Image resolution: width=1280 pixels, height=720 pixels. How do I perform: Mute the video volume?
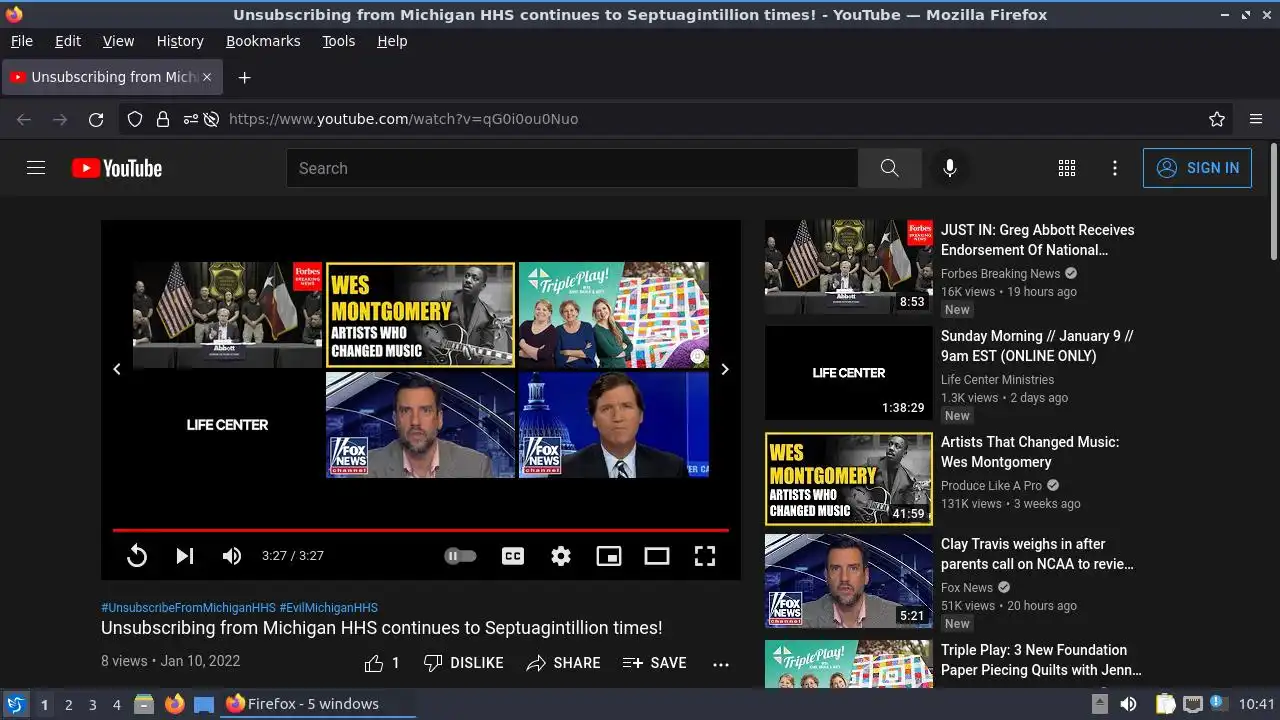(232, 556)
